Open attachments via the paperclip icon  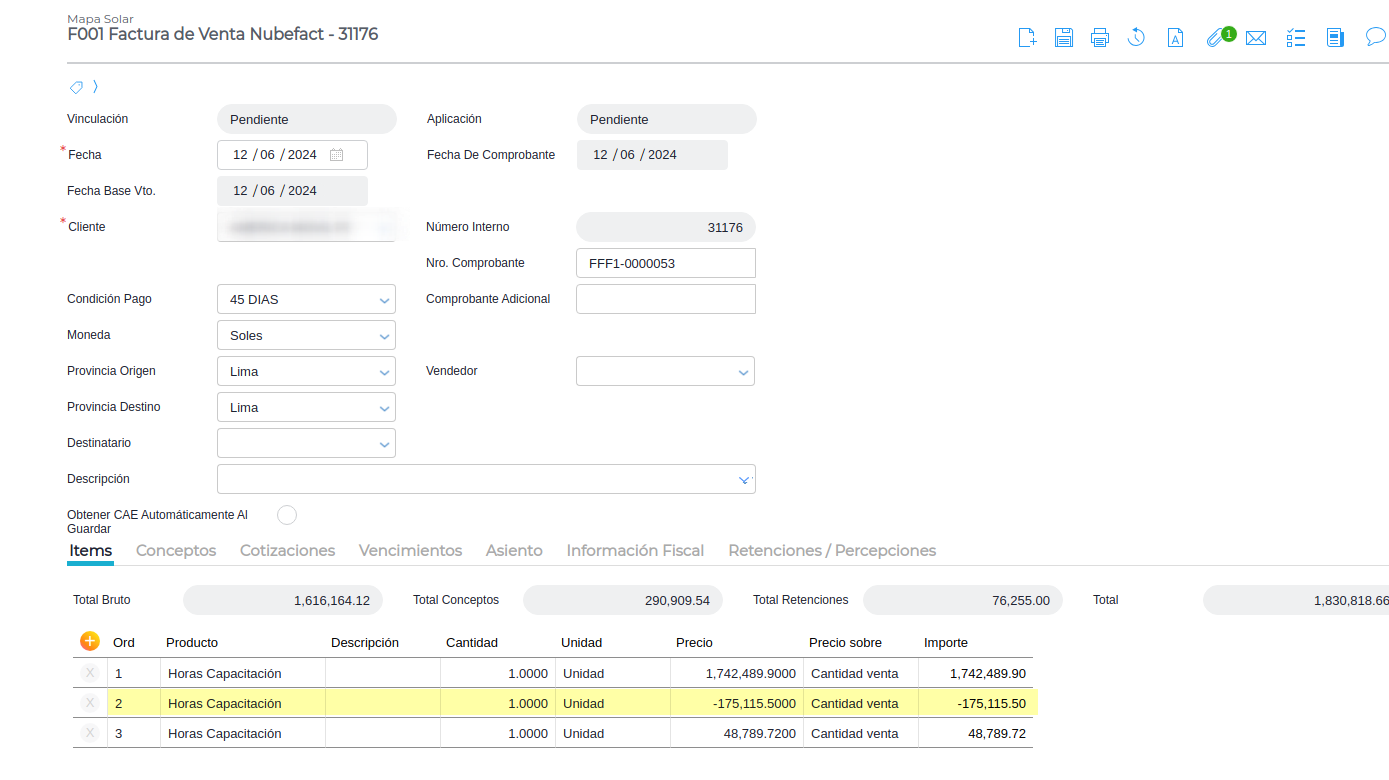pos(1215,38)
